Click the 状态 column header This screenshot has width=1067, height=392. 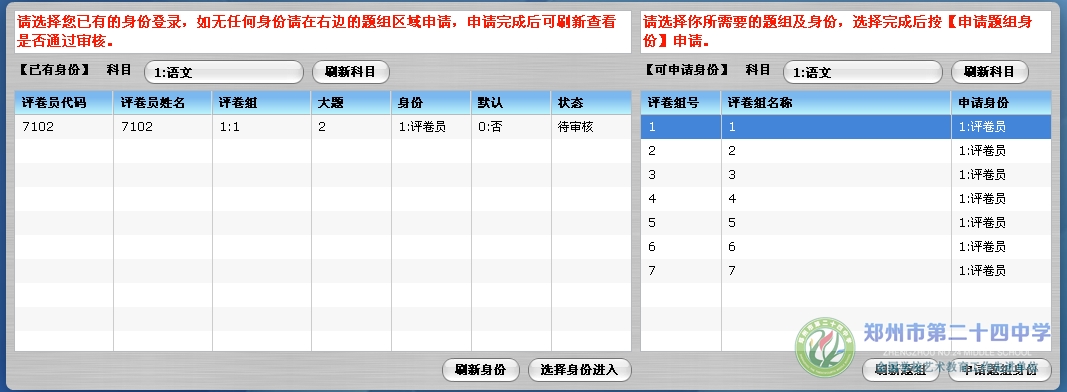coord(591,103)
